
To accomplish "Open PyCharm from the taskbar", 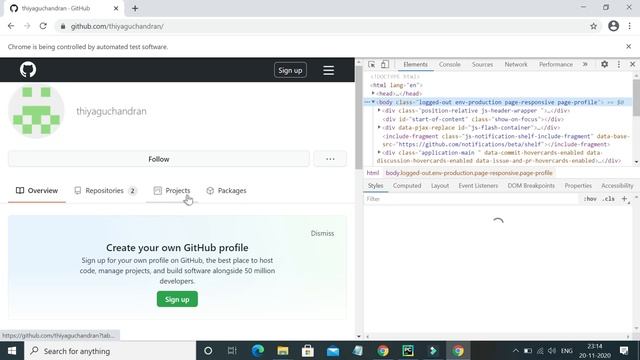I will pos(408,351).
